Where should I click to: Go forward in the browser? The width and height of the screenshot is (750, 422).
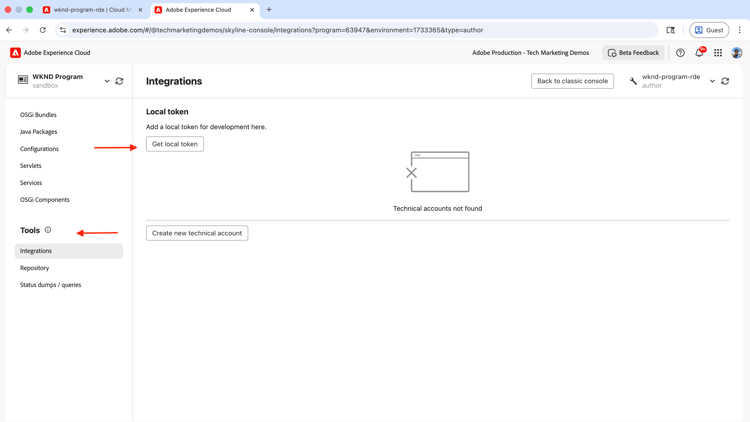tap(26, 30)
